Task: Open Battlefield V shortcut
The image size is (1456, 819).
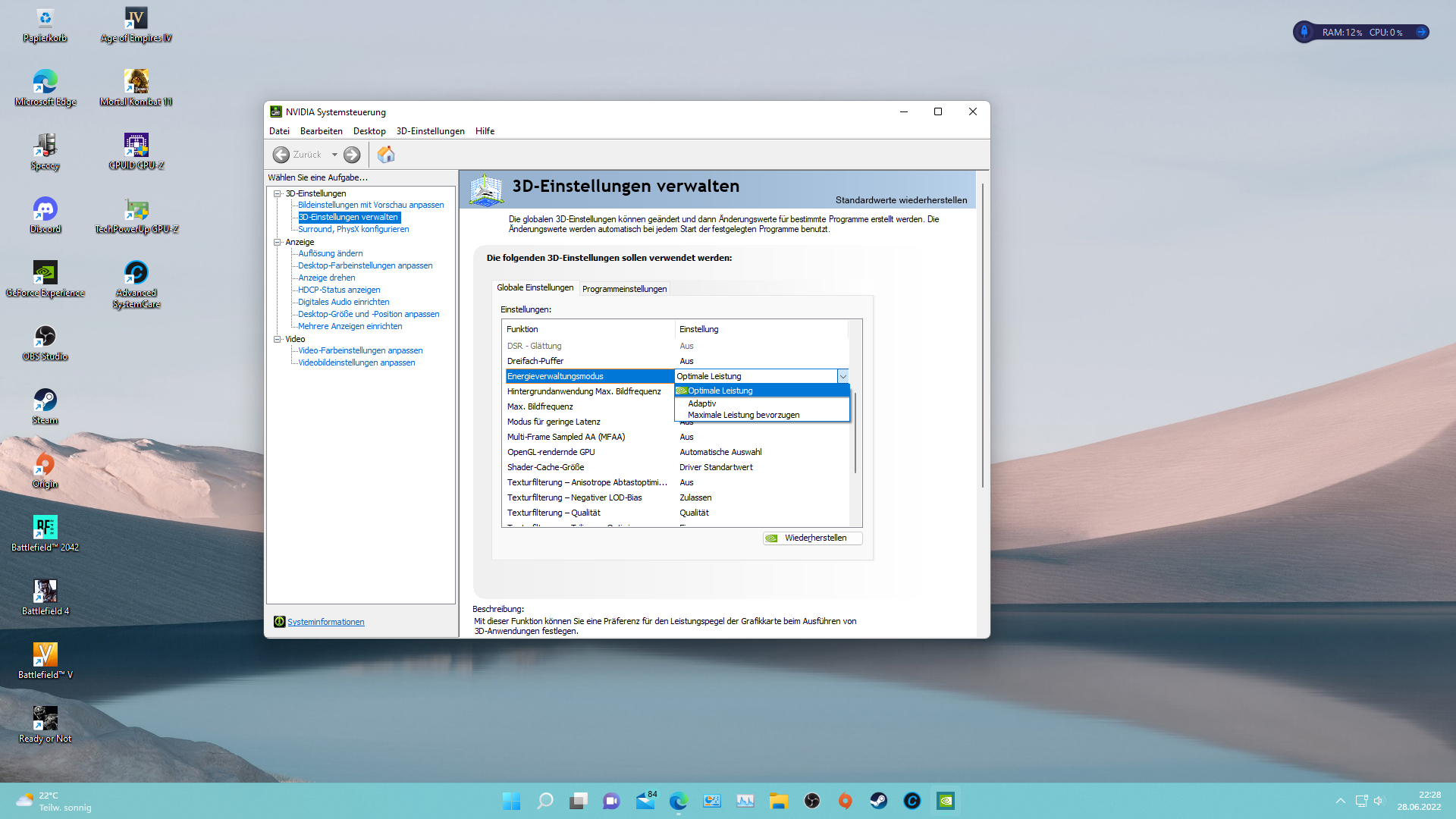Action: pyautogui.click(x=45, y=663)
